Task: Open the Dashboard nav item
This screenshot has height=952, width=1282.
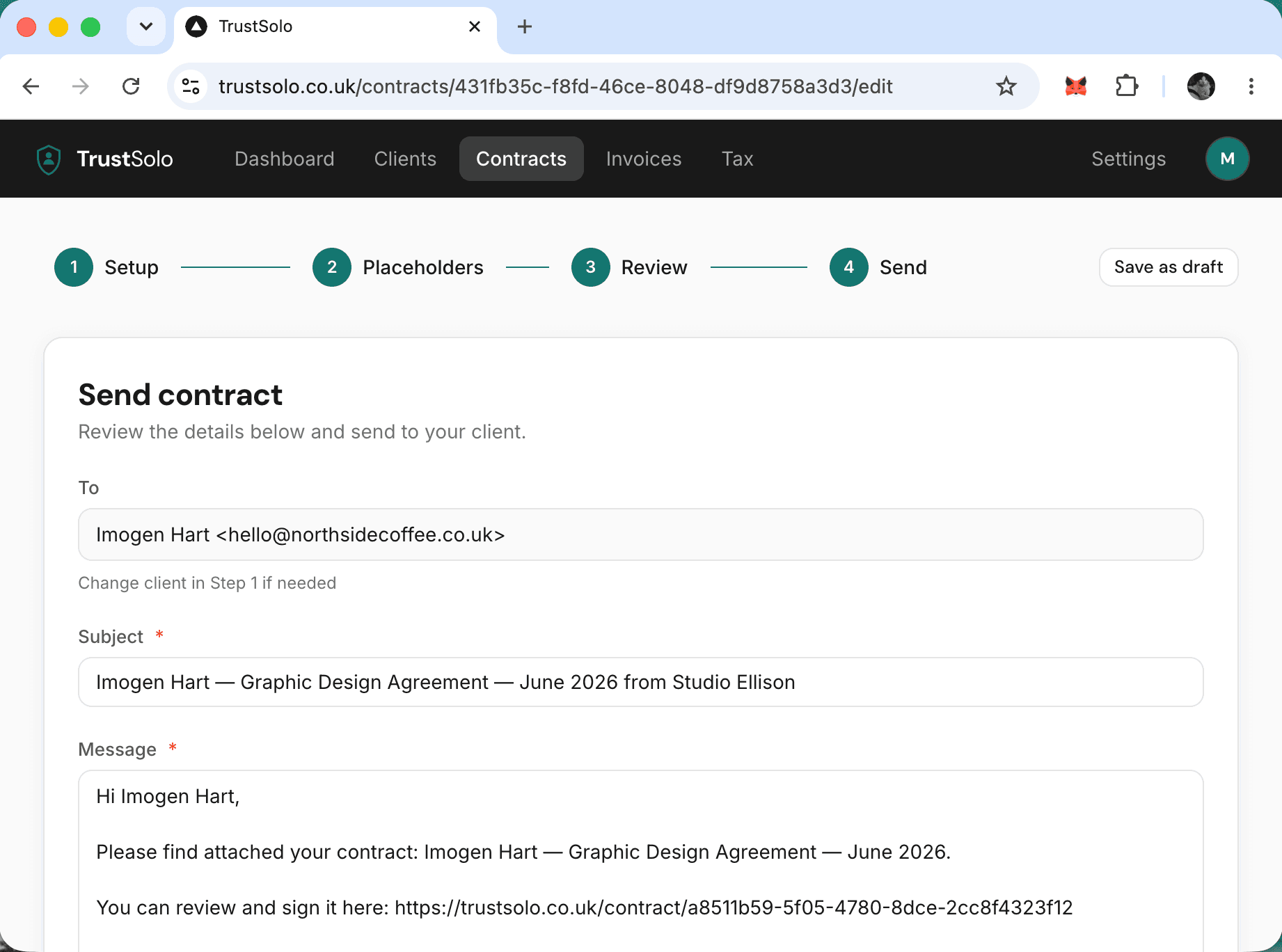Action: point(285,159)
